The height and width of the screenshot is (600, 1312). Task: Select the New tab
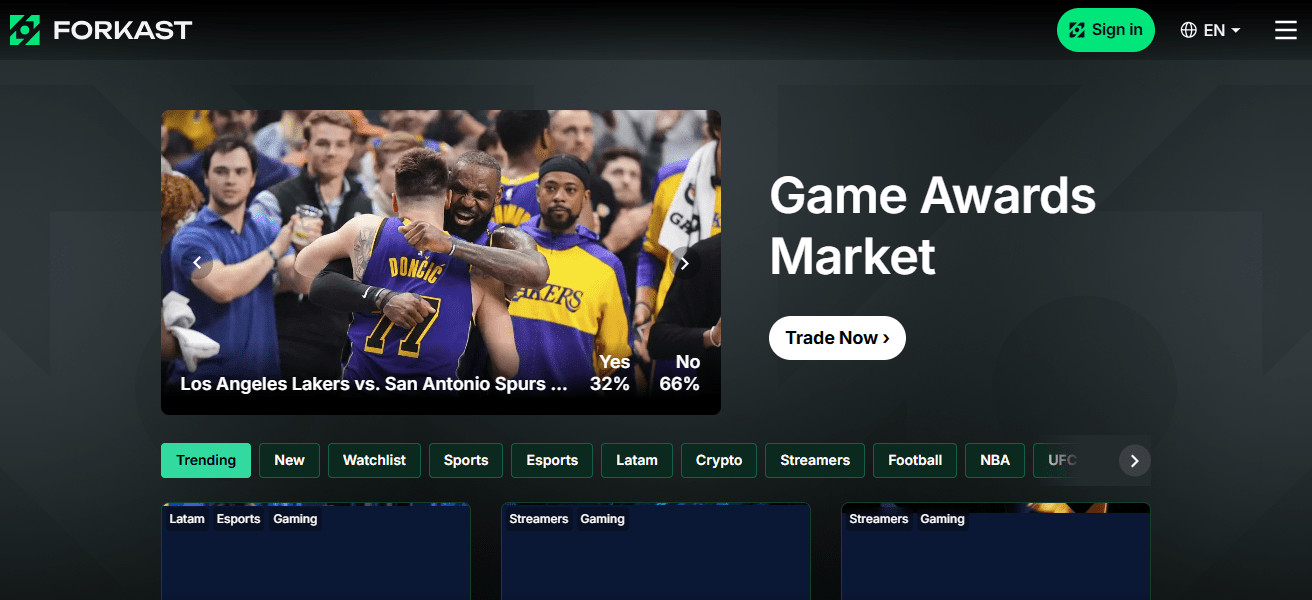289,460
